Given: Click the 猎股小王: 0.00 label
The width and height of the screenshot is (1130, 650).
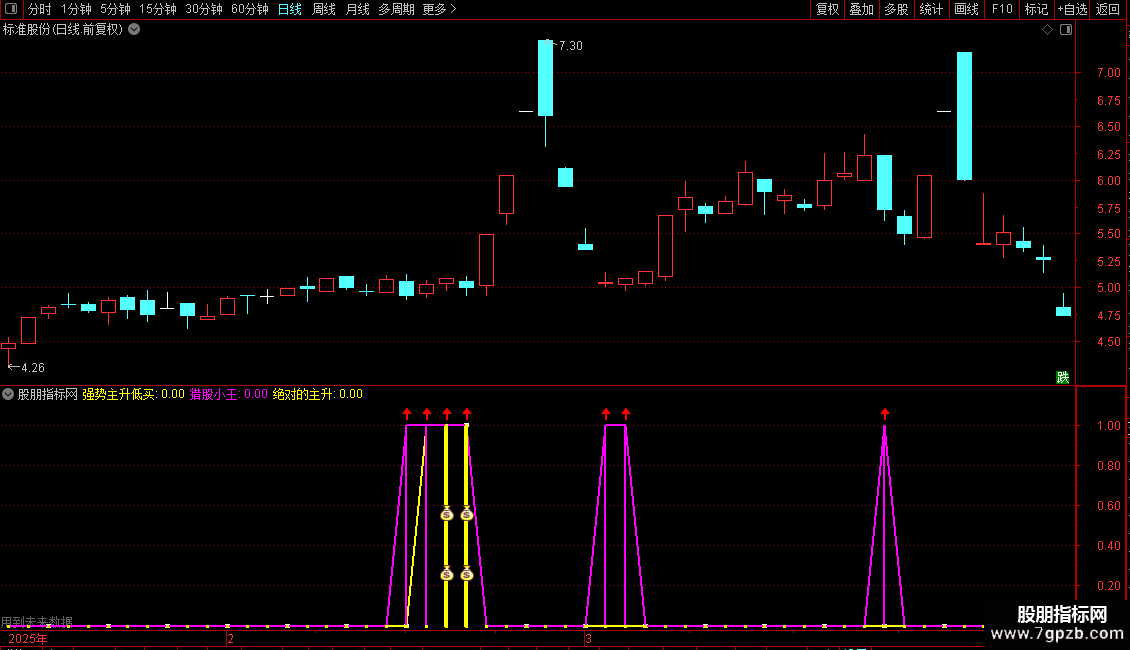Looking at the screenshot, I should tap(228, 394).
